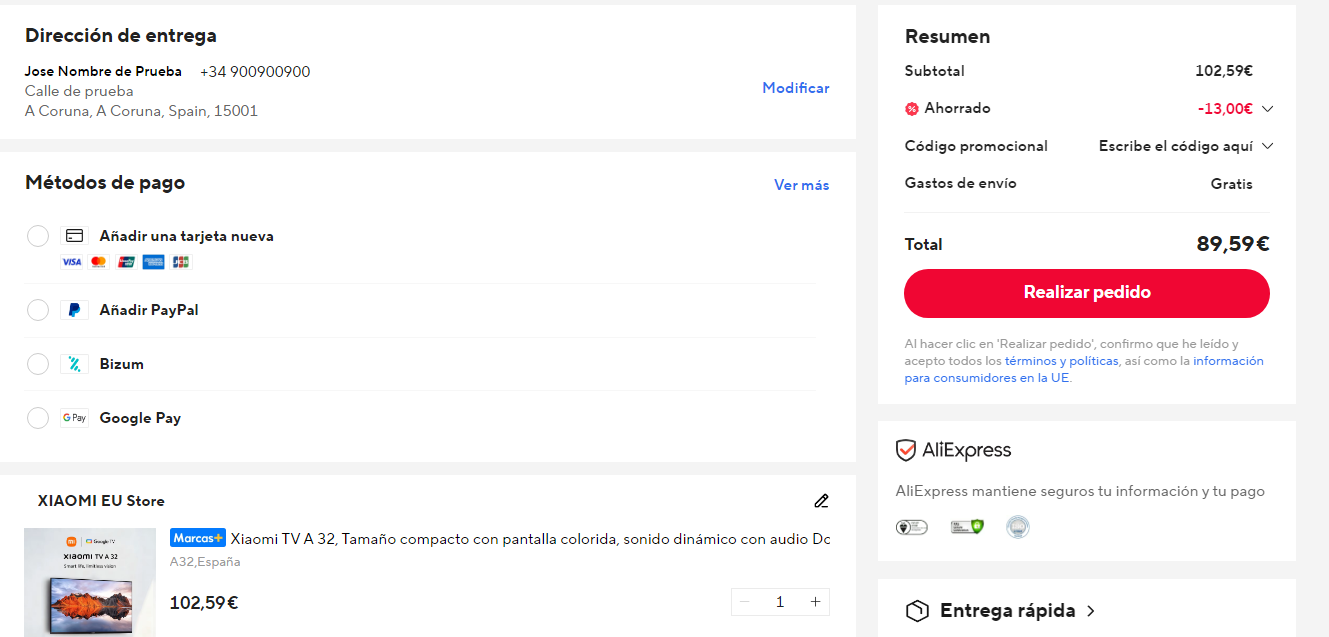The height and width of the screenshot is (637, 1329).
Task: Click the first security certification badge
Action: (912, 526)
